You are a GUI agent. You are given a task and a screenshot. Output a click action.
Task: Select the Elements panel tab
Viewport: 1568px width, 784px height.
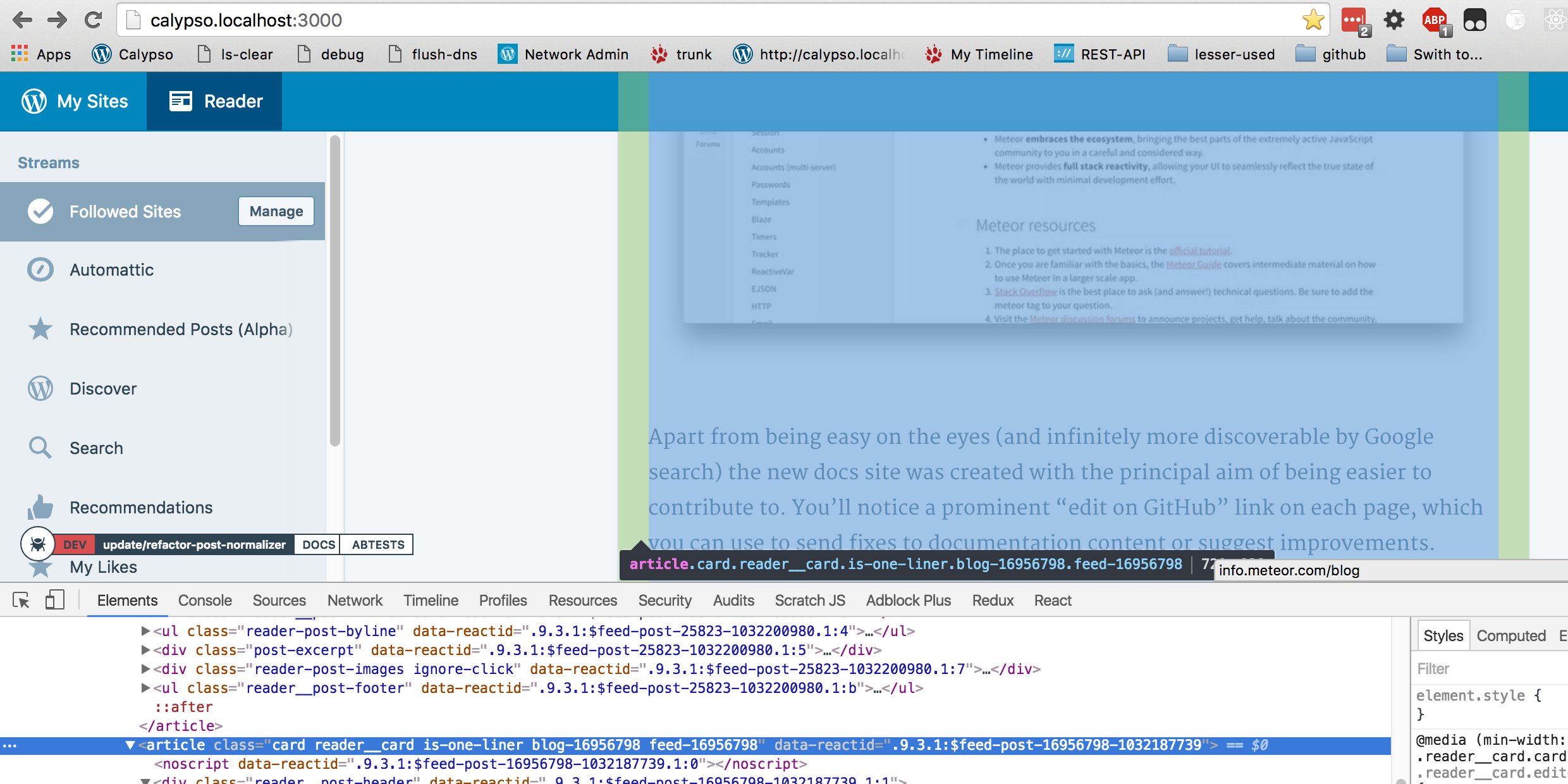point(127,600)
